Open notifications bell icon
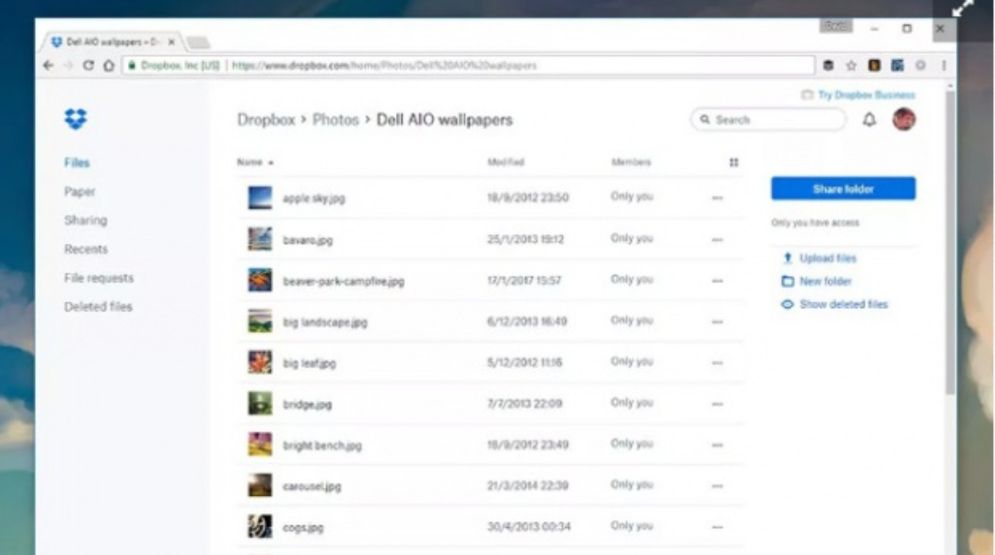Image resolution: width=995 pixels, height=555 pixels. click(869, 119)
